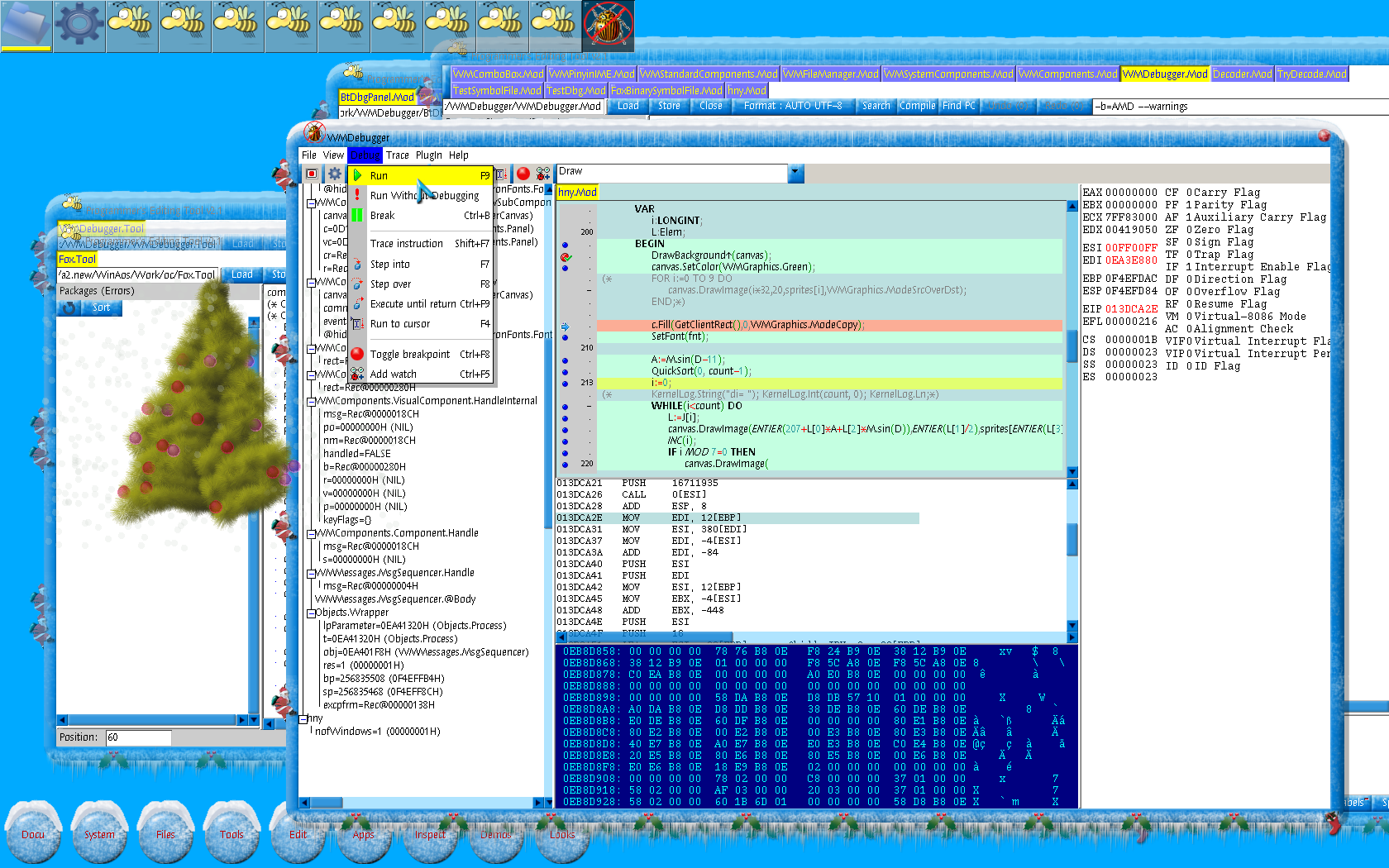Viewport: 1389px width, 868px height.
Task: Click the red breakpoint circle toolbar icon
Action: (x=523, y=174)
